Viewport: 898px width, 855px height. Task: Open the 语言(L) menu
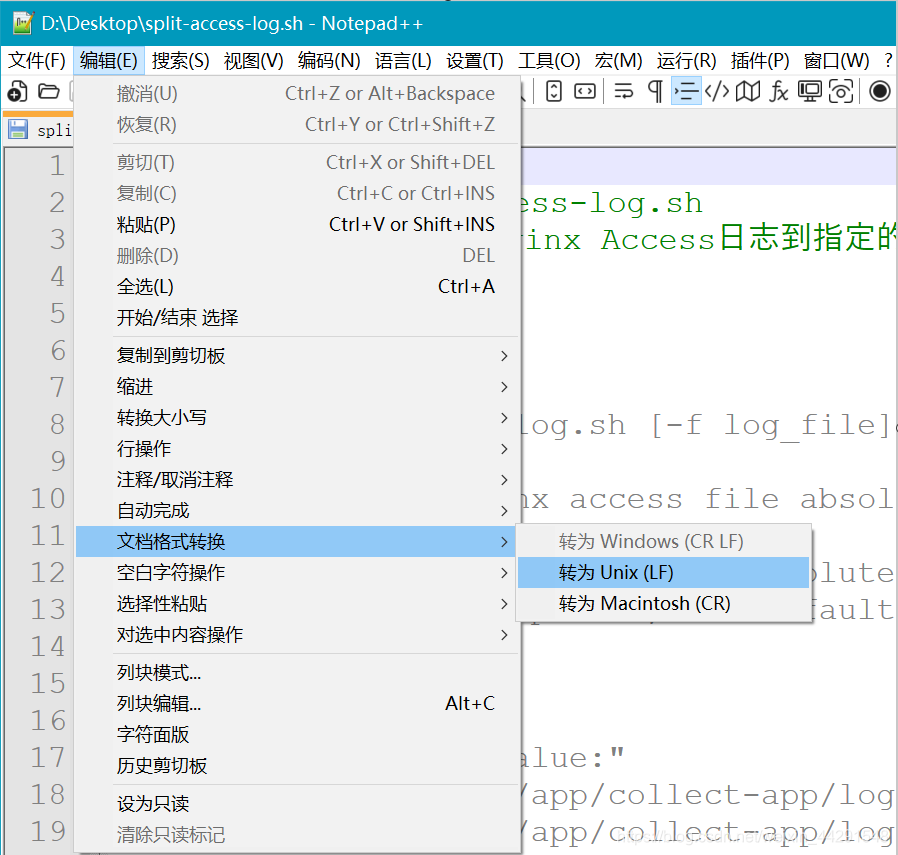click(403, 60)
